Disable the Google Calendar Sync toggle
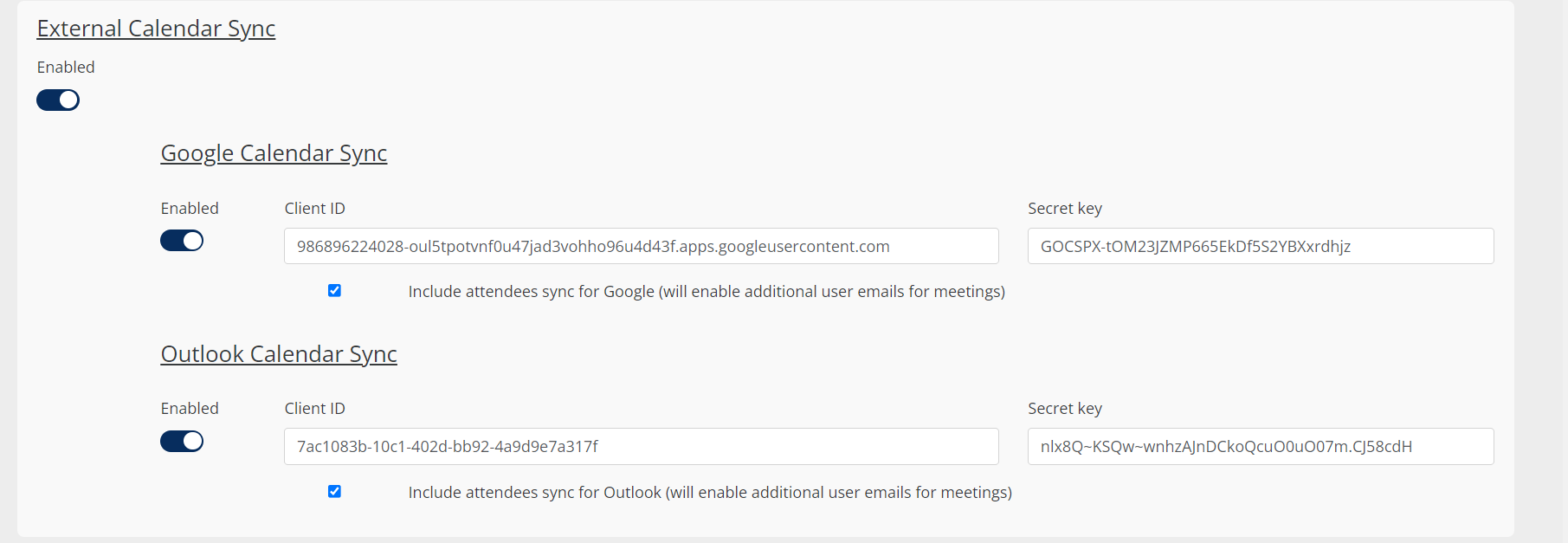Screen dimensions: 1568x543 [182, 241]
